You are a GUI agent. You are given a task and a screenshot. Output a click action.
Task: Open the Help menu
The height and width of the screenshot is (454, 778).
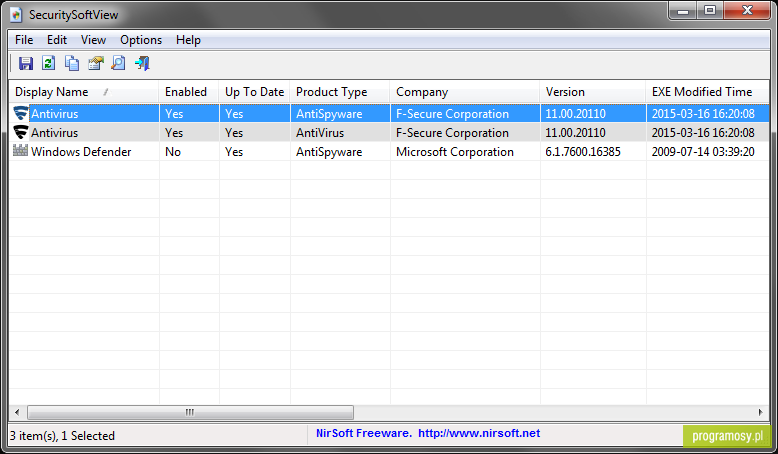(188, 40)
